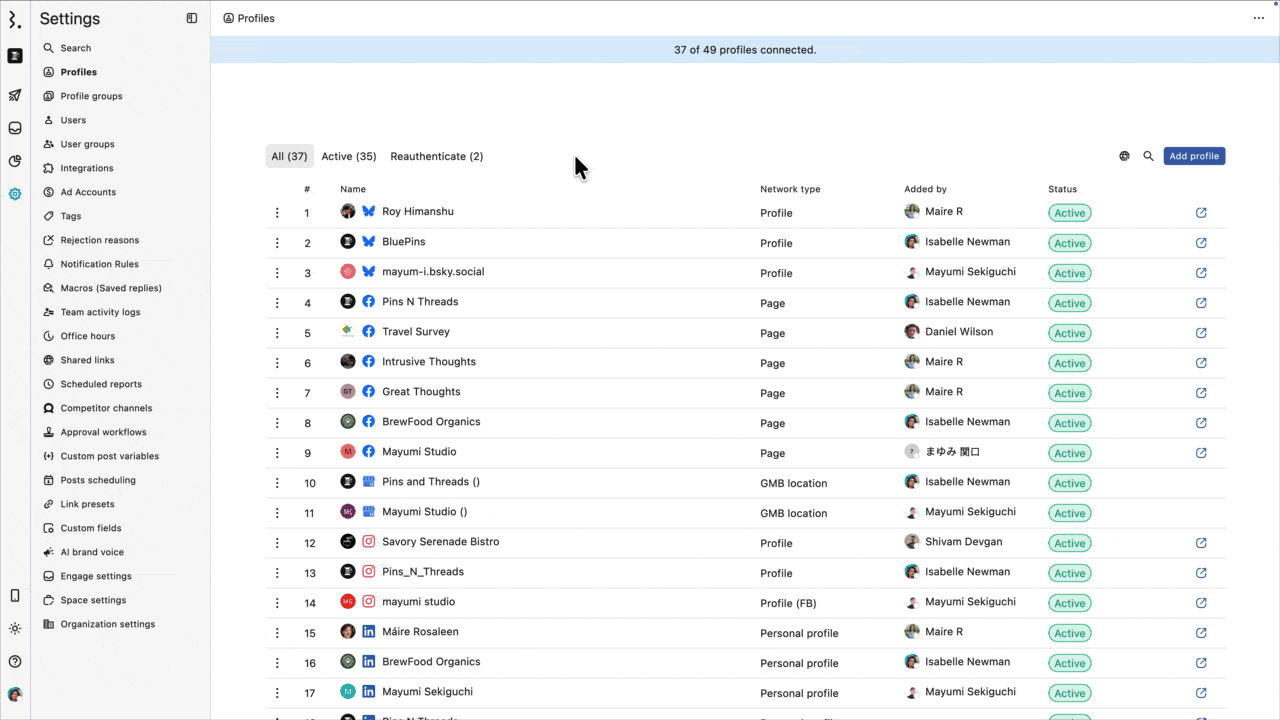Click the Add profile button
This screenshot has width=1280, height=720.
[1194, 156]
